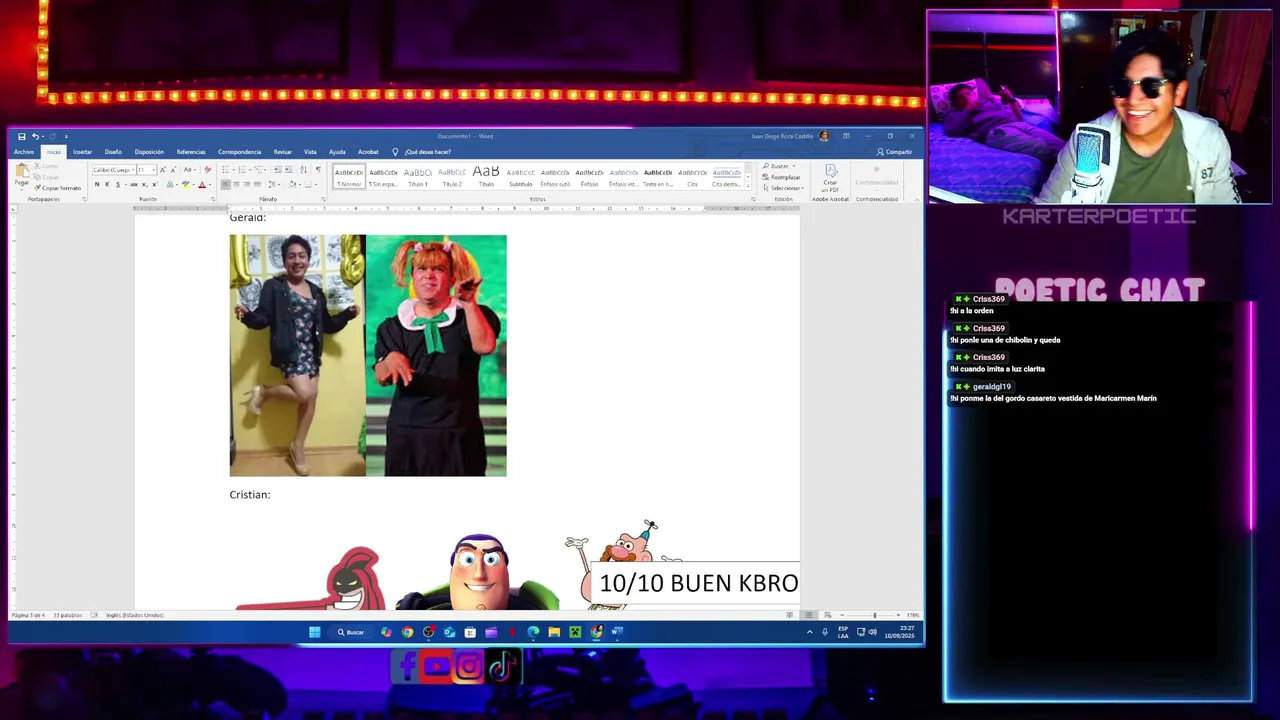The width and height of the screenshot is (1280, 720).
Task: Copy selection using Copiar
Action: 45,177
